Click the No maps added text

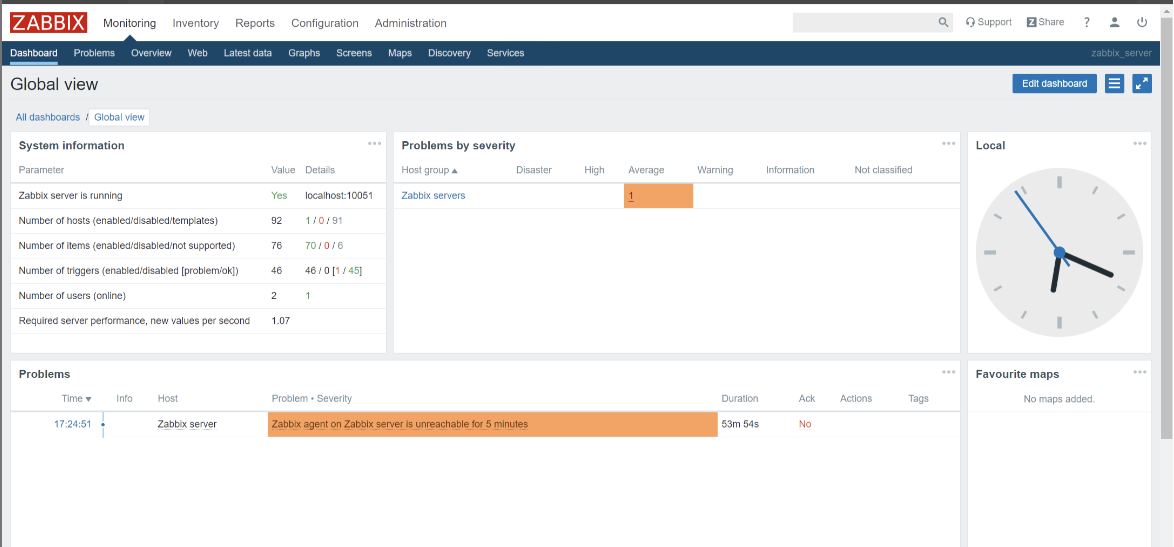1059,399
